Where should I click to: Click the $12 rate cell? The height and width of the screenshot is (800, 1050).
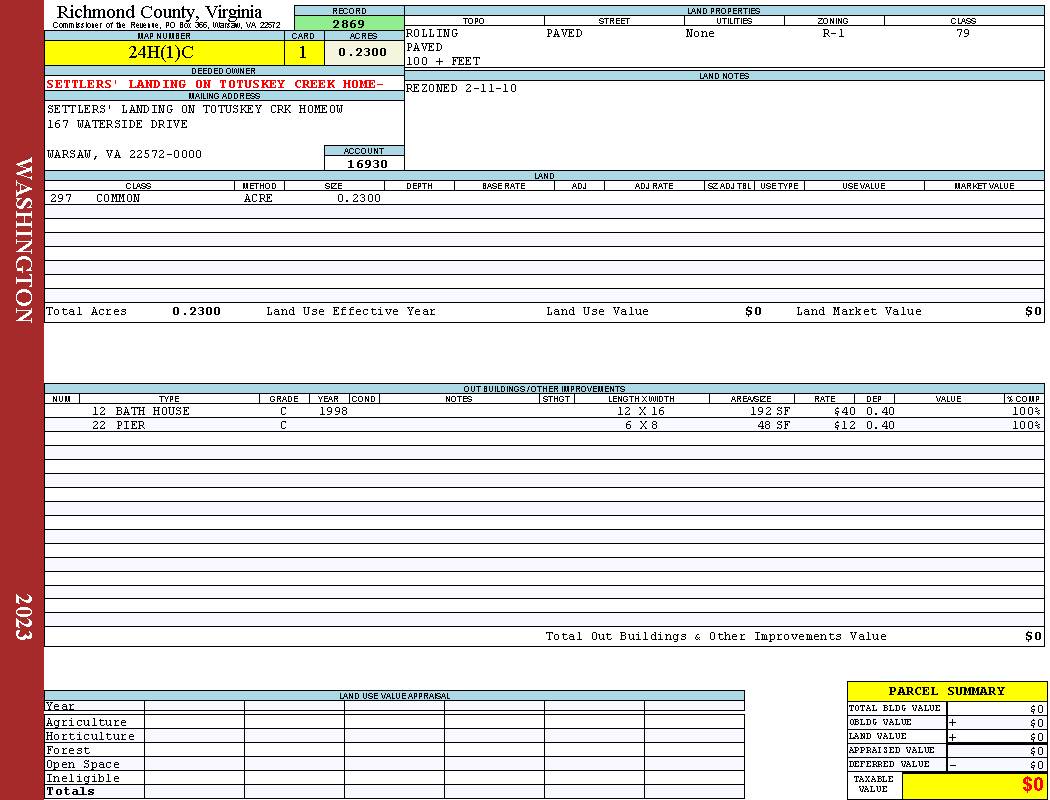tap(844, 425)
